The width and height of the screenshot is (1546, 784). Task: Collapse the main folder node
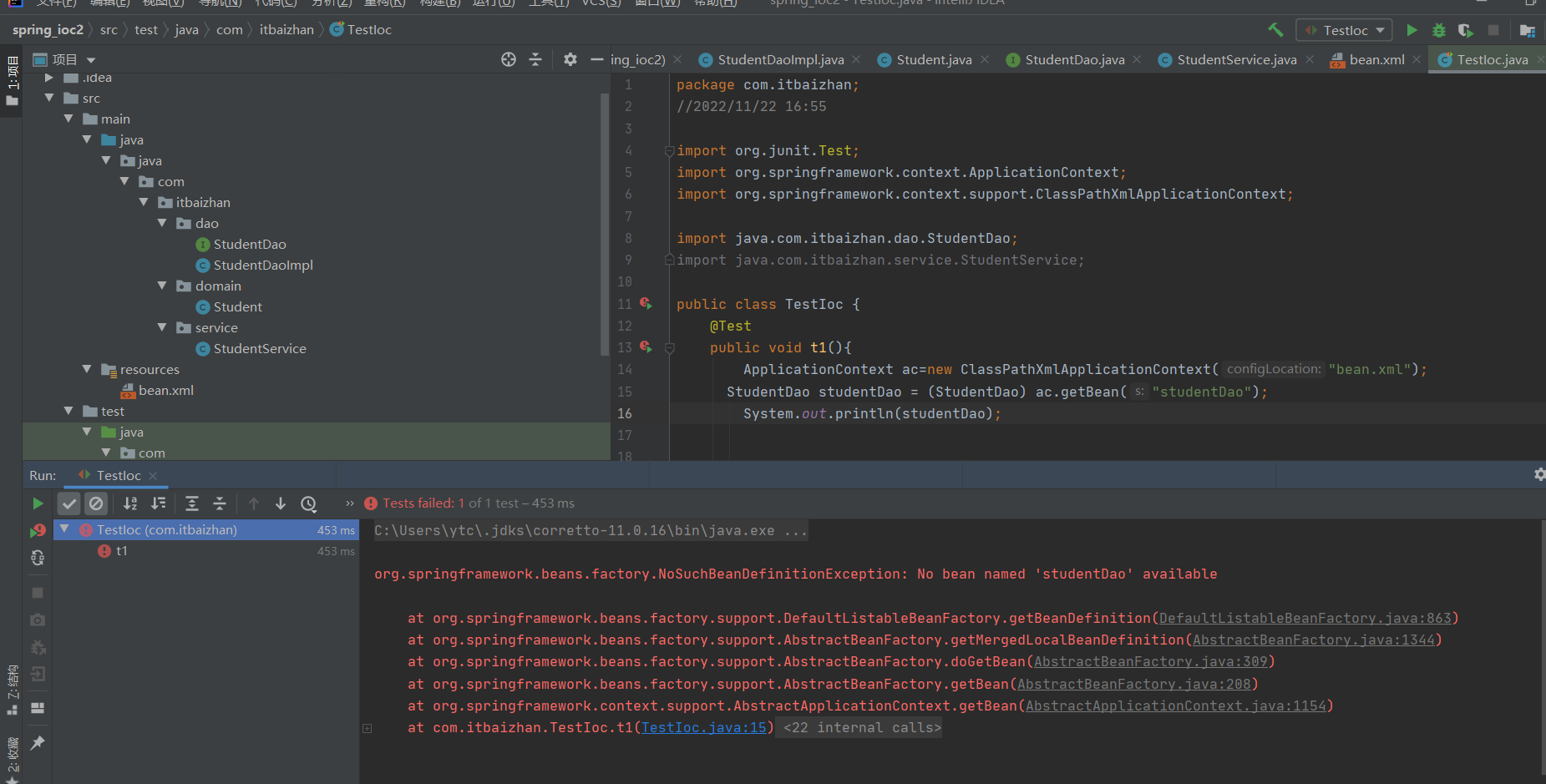tap(68, 119)
